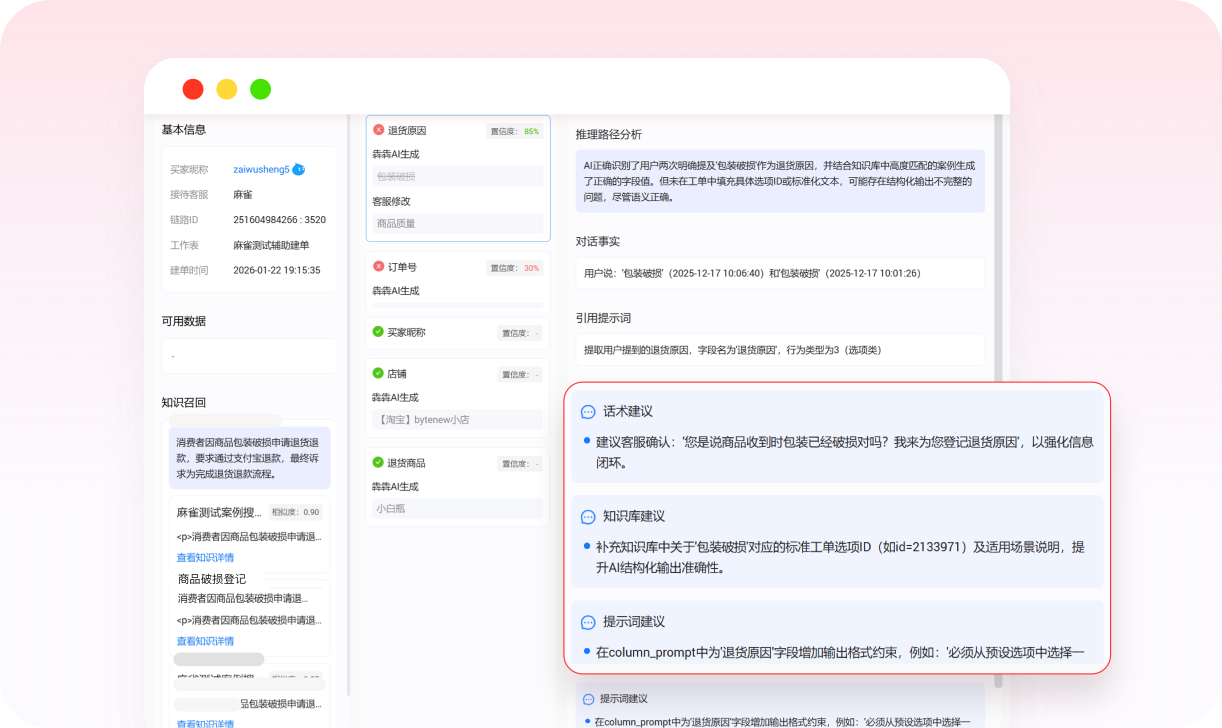Select the 订单号 field card title
Screen dimensions: 1222x728
pyautogui.click(x=402, y=267)
